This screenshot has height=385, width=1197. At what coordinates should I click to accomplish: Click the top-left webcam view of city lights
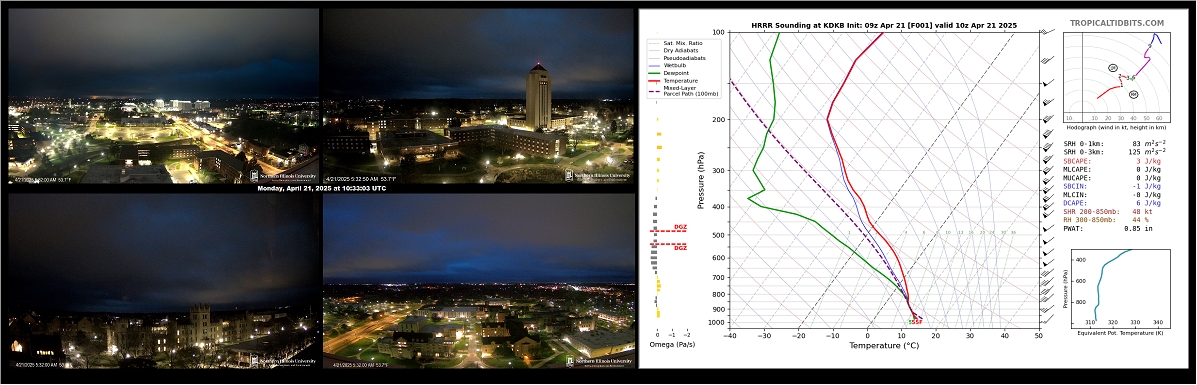click(163, 95)
